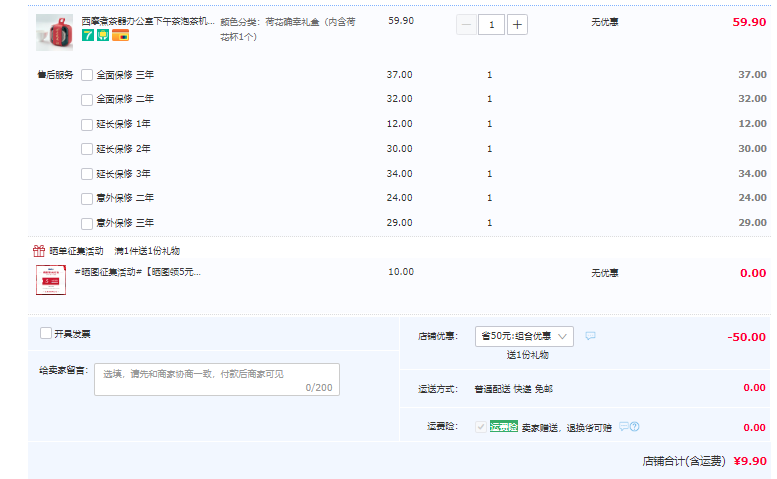Screen dimensions: 777x479
Task: Click the 32.00 unit price for 全面保修 二年
Action: pyautogui.click(x=399, y=99)
